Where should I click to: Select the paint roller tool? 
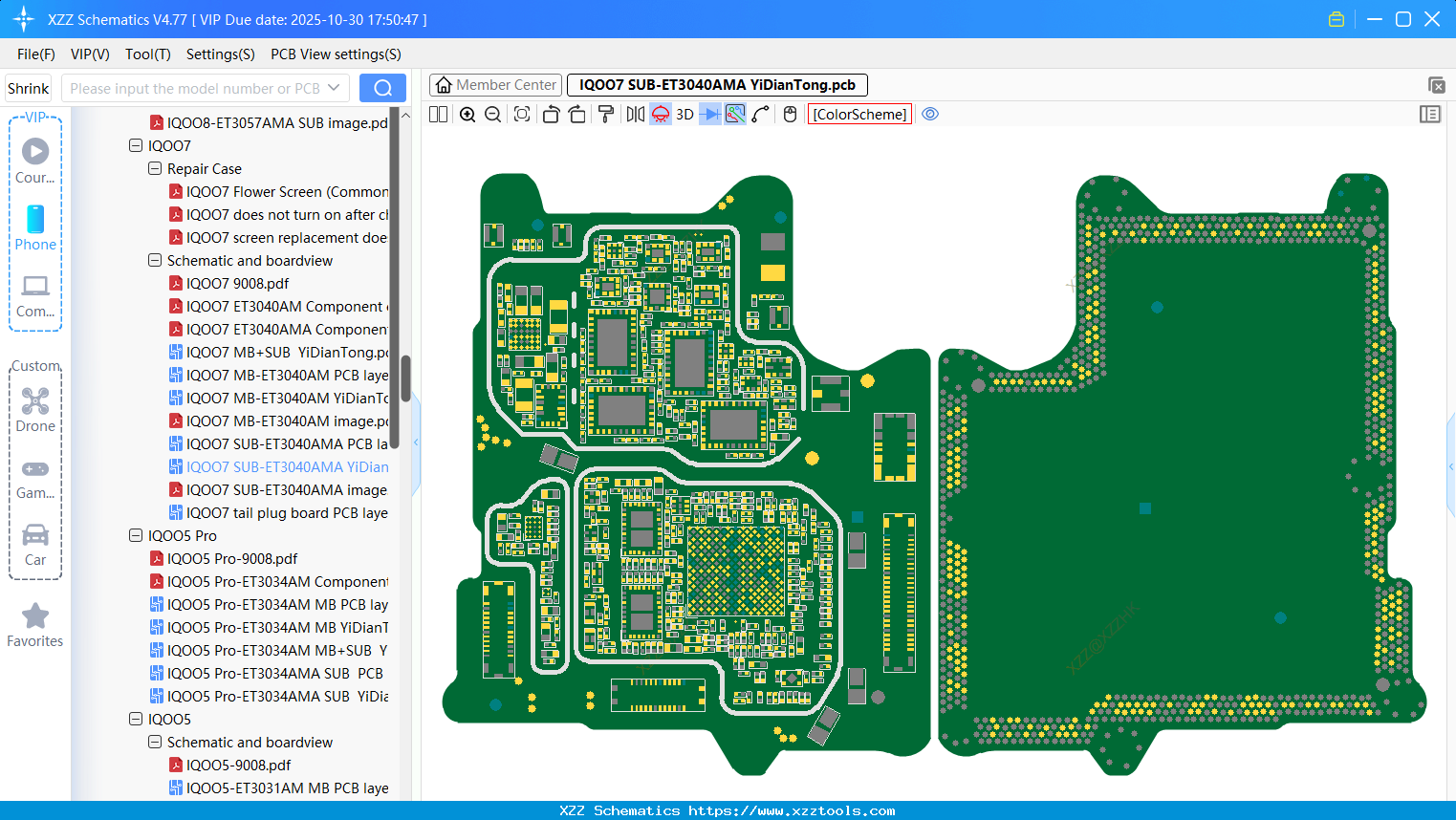605,115
